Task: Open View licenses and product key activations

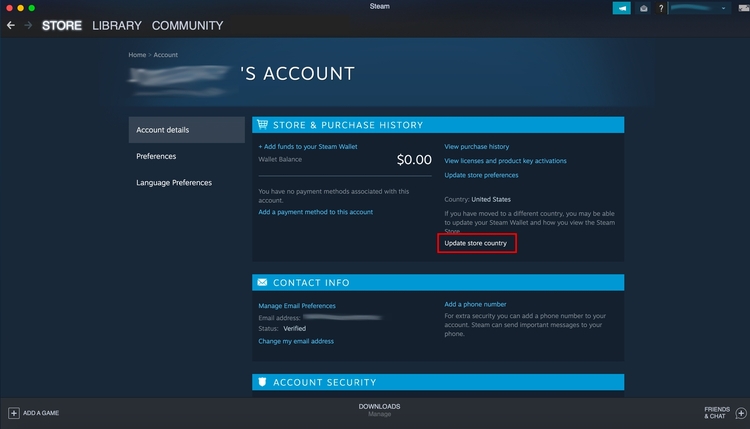Action: tap(505, 161)
